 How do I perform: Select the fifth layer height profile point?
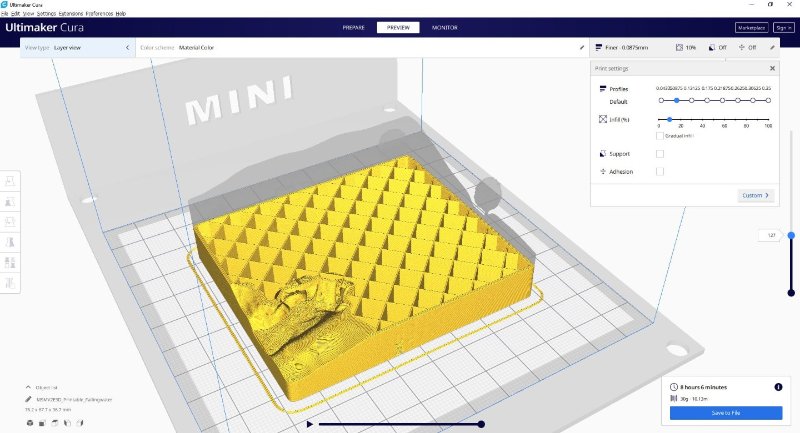pyautogui.click(x=722, y=100)
